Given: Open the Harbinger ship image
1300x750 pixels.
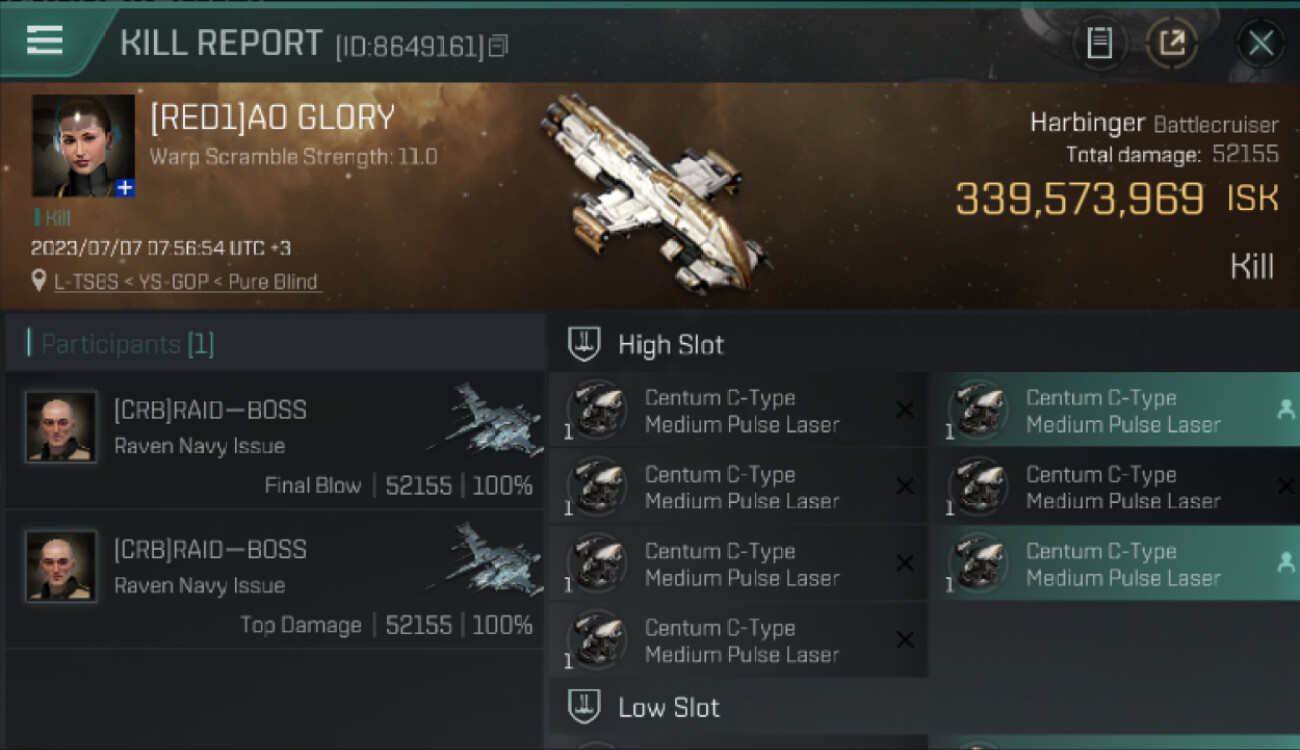Looking at the screenshot, I should pyautogui.click(x=657, y=192).
